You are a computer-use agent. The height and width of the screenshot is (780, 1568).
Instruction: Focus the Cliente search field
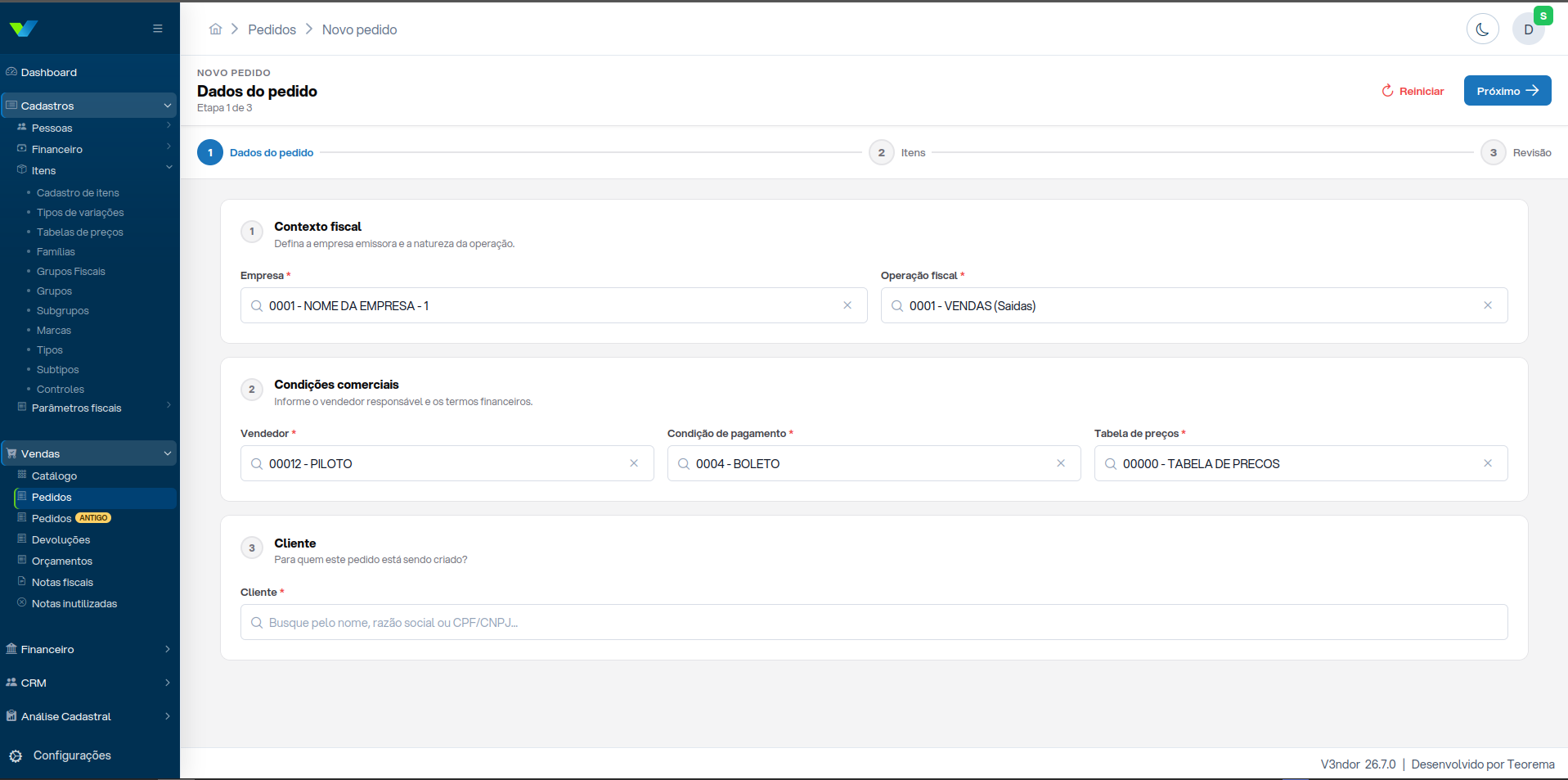[874, 622]
